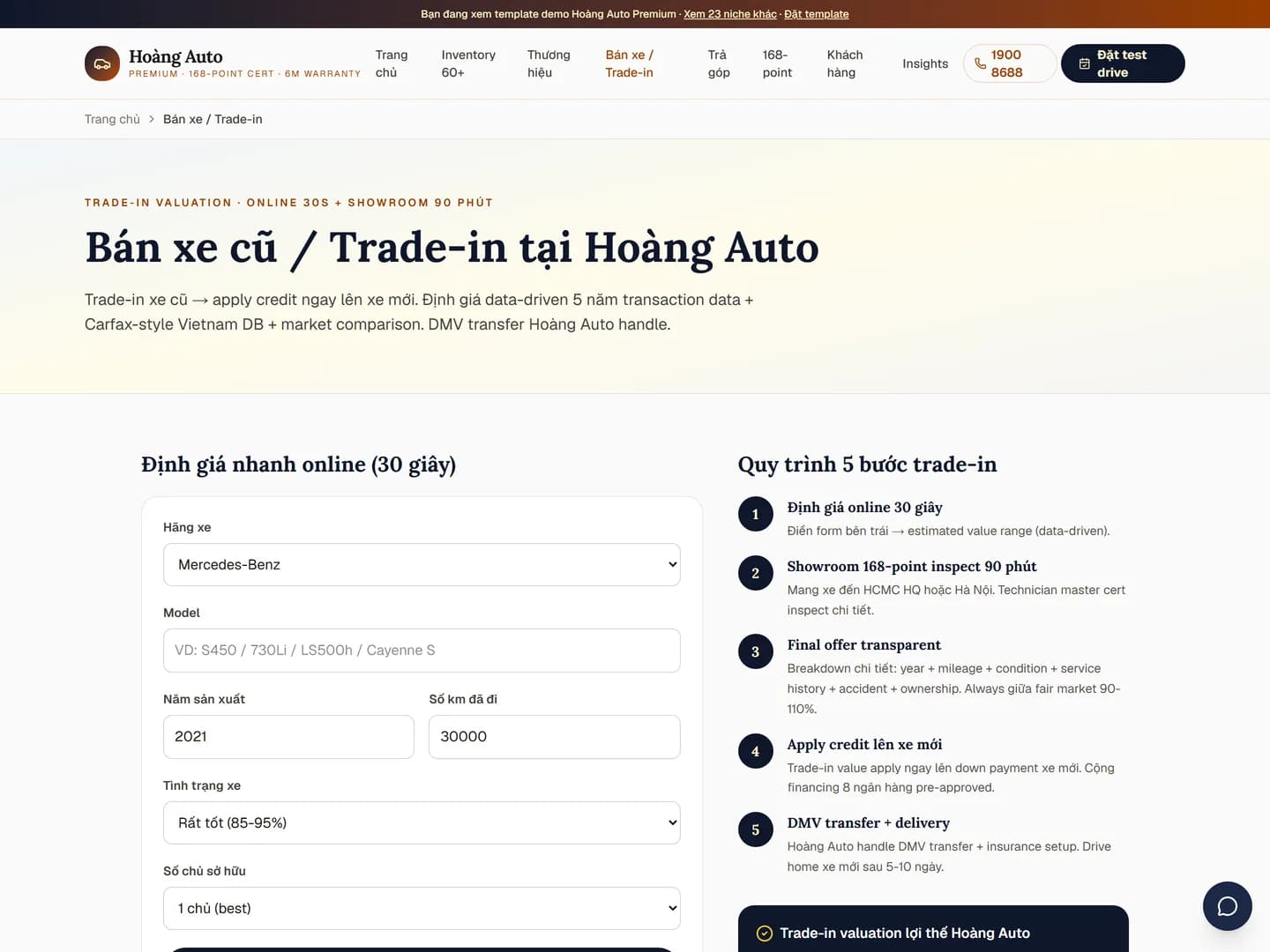Click the calendar icon in Đặt test drive
1270x952 pixels.
click(x=1085, y=63)
